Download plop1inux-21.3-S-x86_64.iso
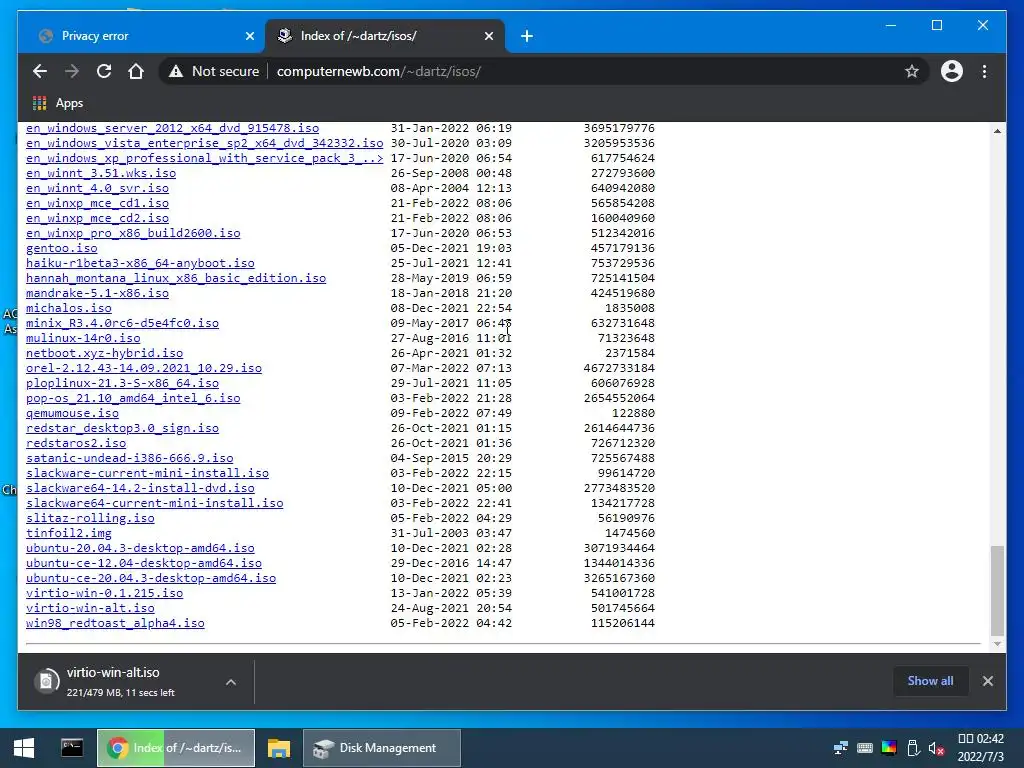This screenshot has height=768, width=1024. pyautogui.click(x=122, y=383)
